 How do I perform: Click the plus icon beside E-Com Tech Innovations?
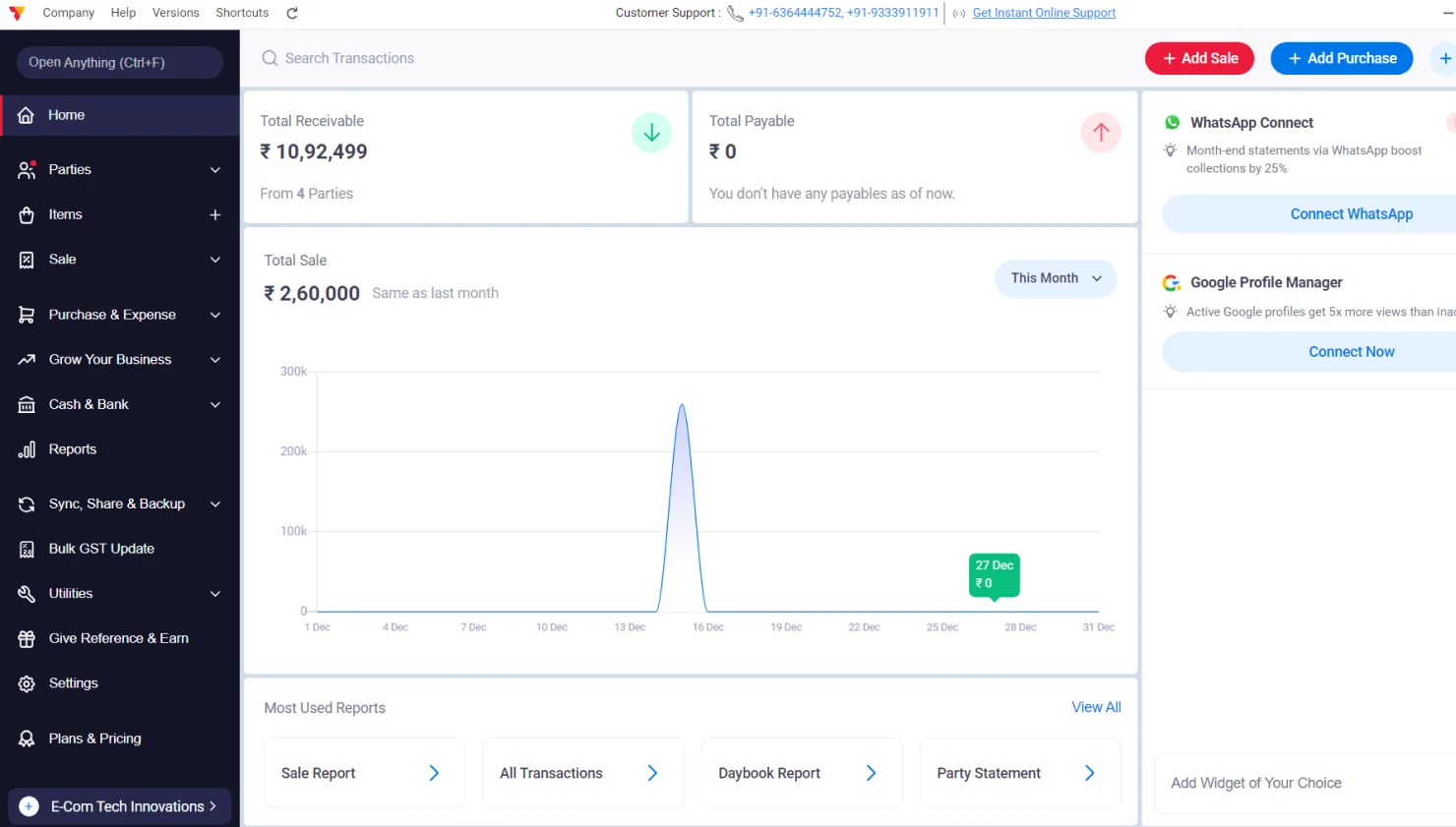30,806
